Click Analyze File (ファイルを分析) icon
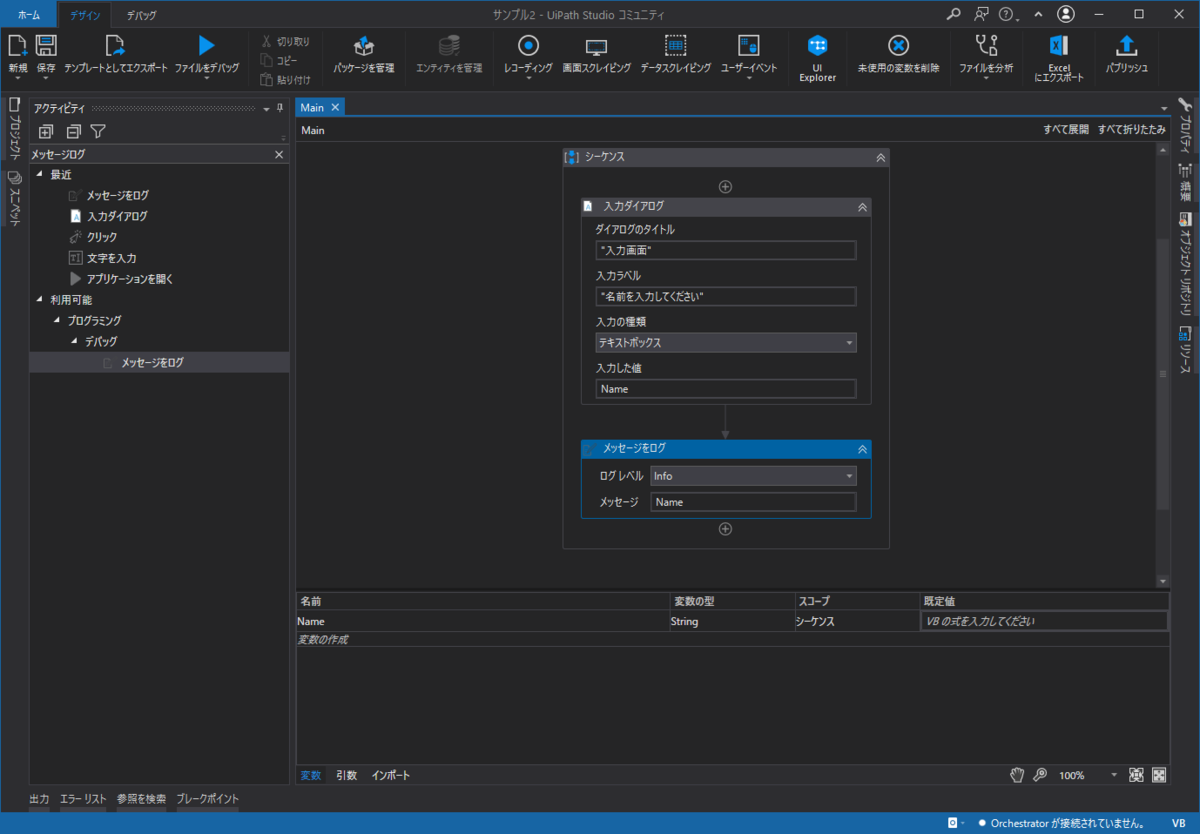Image resolution: width=1200 pixels, height=834 pixels. (x=986, y=46)
